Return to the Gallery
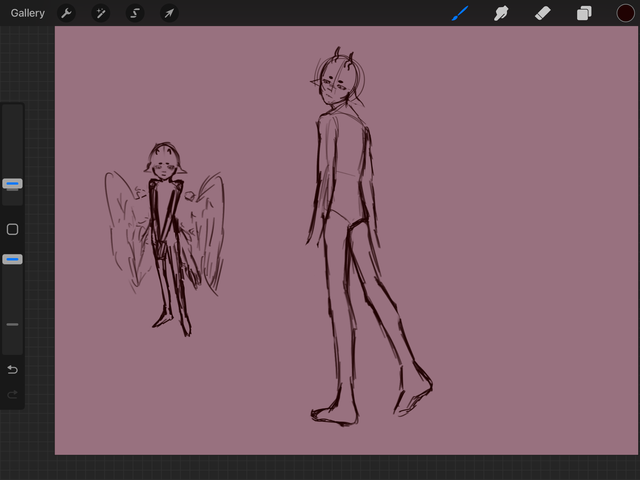Image resolution: width=640 pixels, height=480 pixels. (27, 13)
